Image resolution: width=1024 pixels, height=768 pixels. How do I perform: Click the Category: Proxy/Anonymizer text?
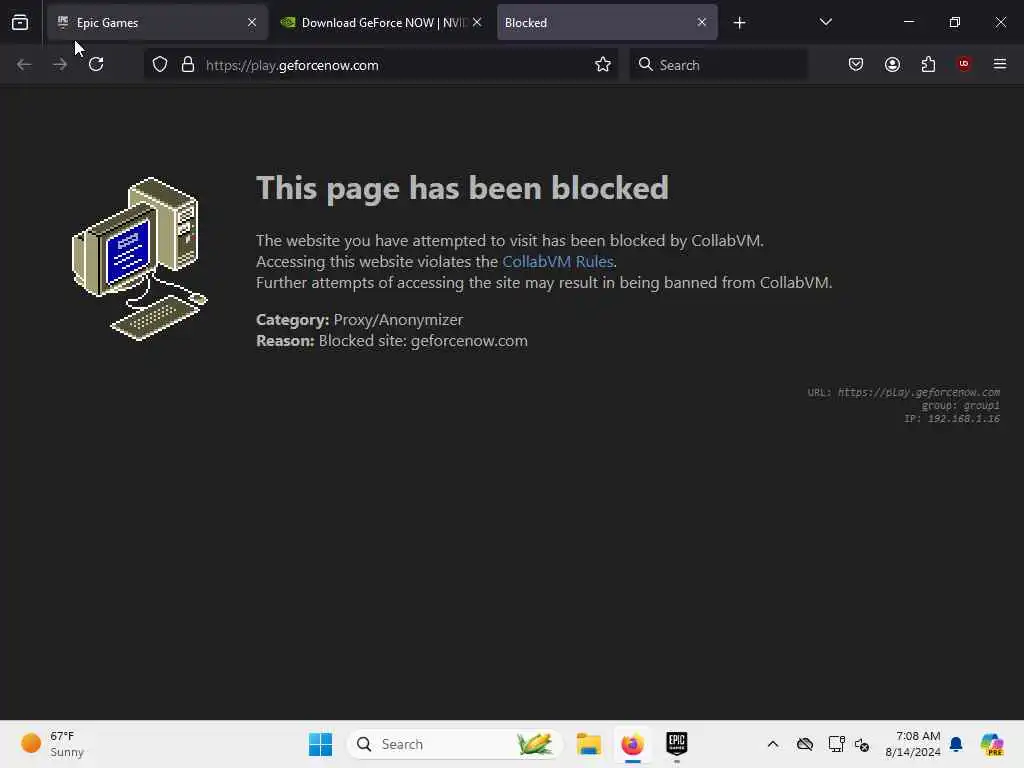click(359, 319)
